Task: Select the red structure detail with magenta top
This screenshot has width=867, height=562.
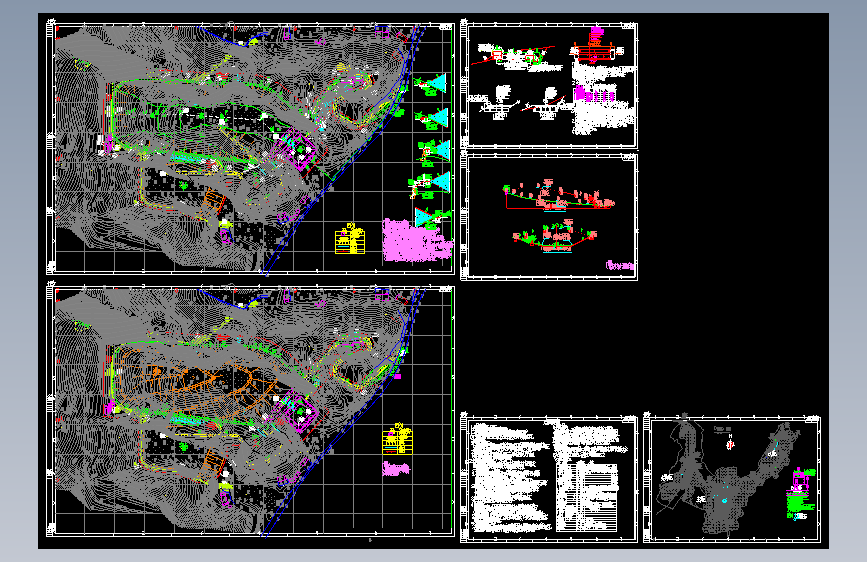Action: [593, 48]
